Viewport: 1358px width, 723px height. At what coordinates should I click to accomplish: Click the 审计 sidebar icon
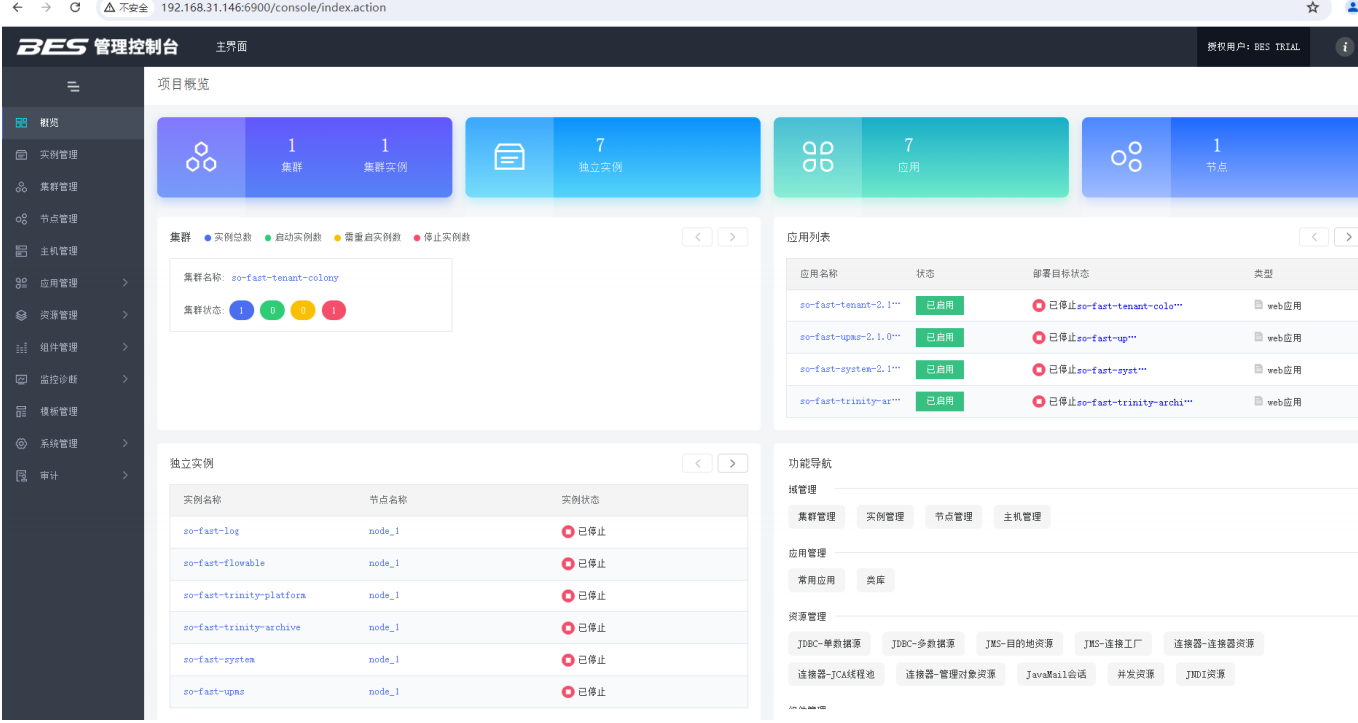click(22, 475)
